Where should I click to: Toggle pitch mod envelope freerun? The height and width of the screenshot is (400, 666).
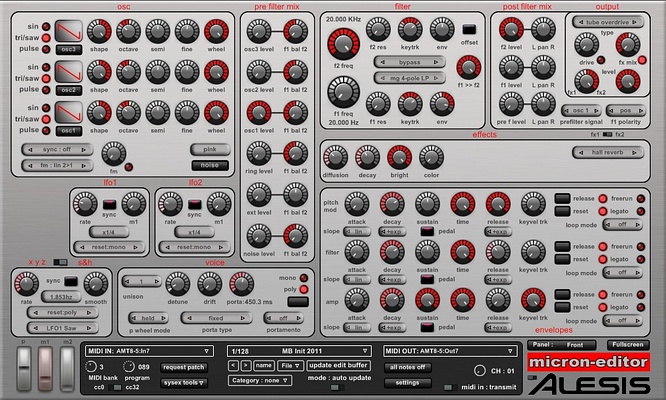click(x=641, y=198)
